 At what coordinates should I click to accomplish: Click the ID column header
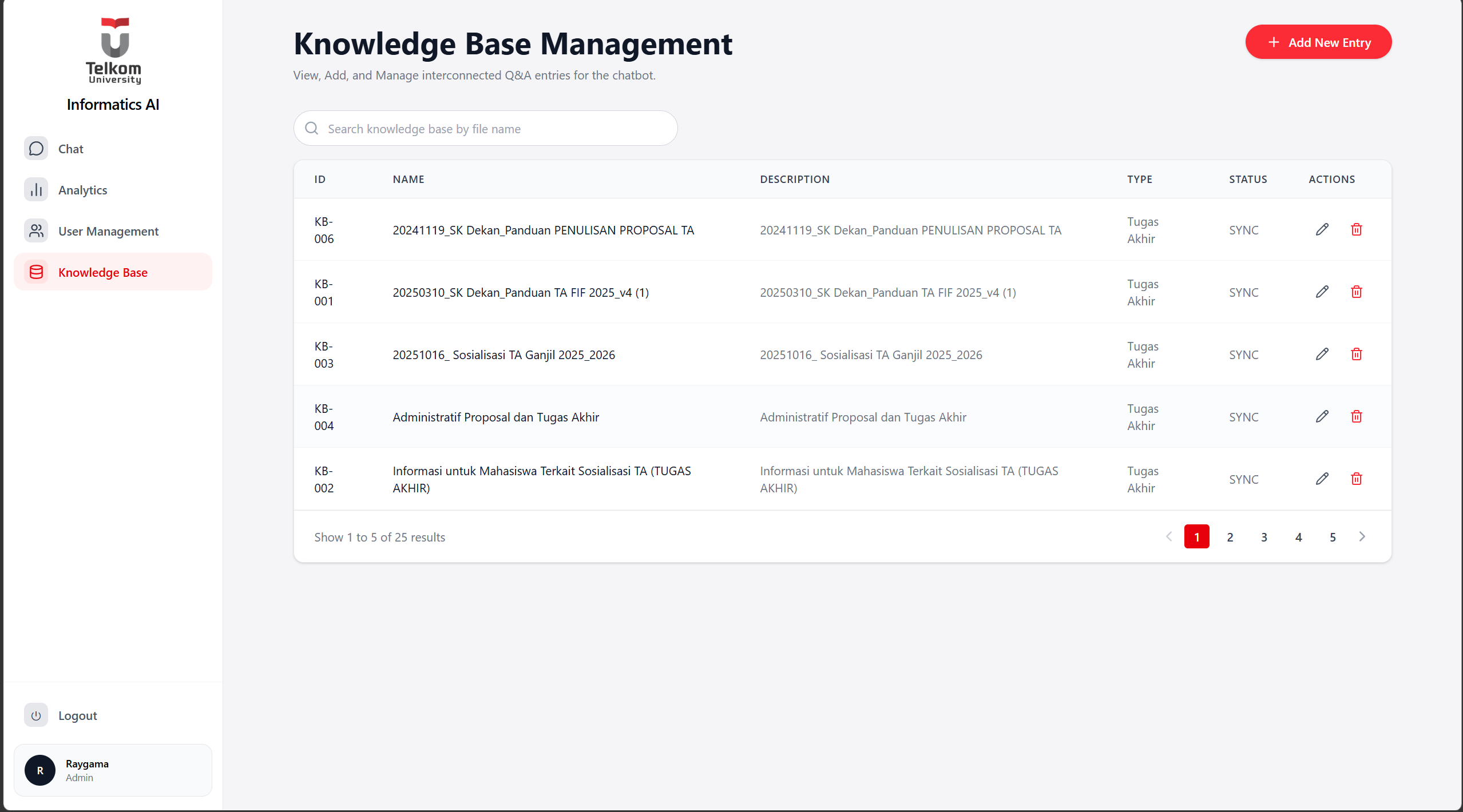coord(320,180)
